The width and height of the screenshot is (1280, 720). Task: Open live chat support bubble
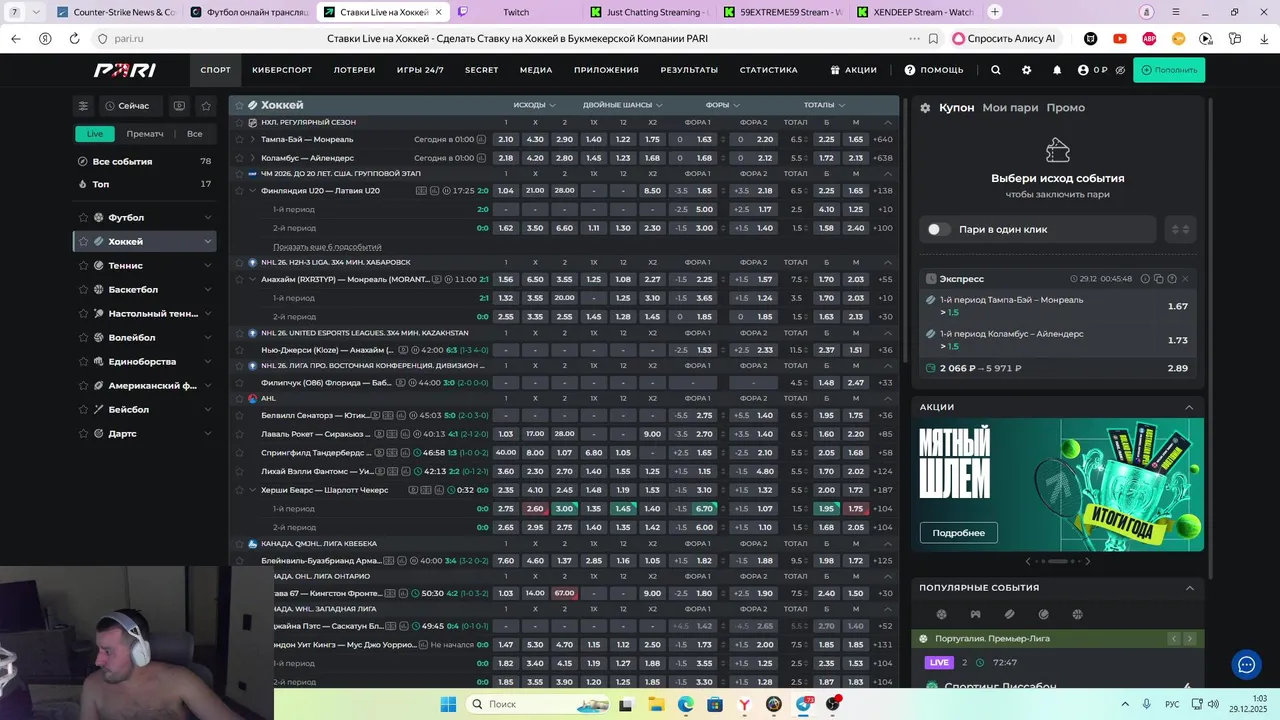(1246, 664)
